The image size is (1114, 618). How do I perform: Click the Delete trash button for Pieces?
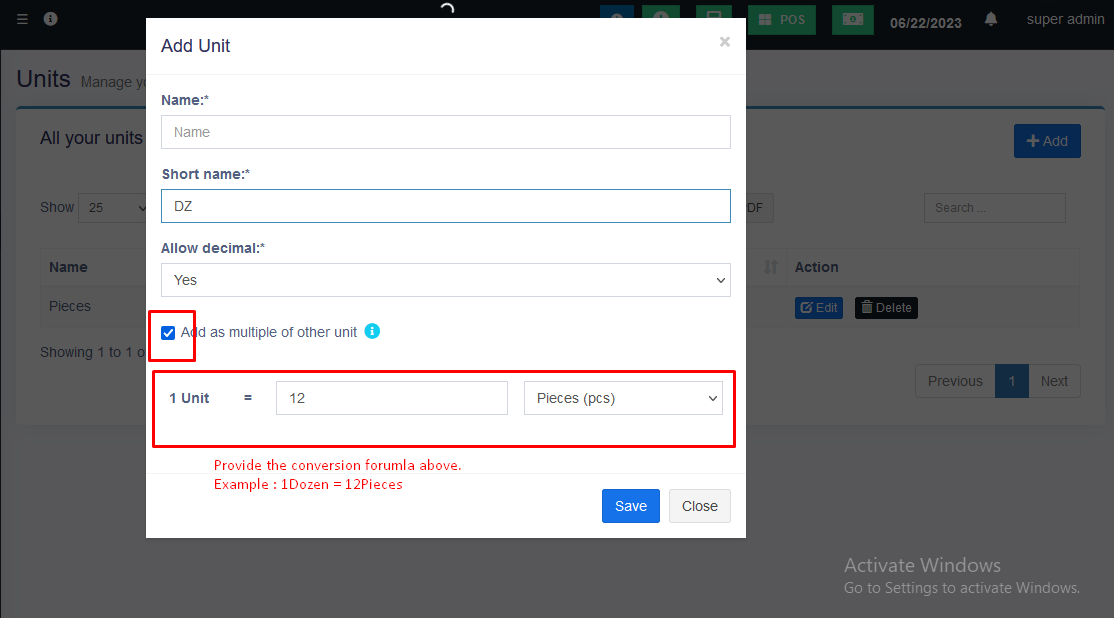(x=886, y=308)
